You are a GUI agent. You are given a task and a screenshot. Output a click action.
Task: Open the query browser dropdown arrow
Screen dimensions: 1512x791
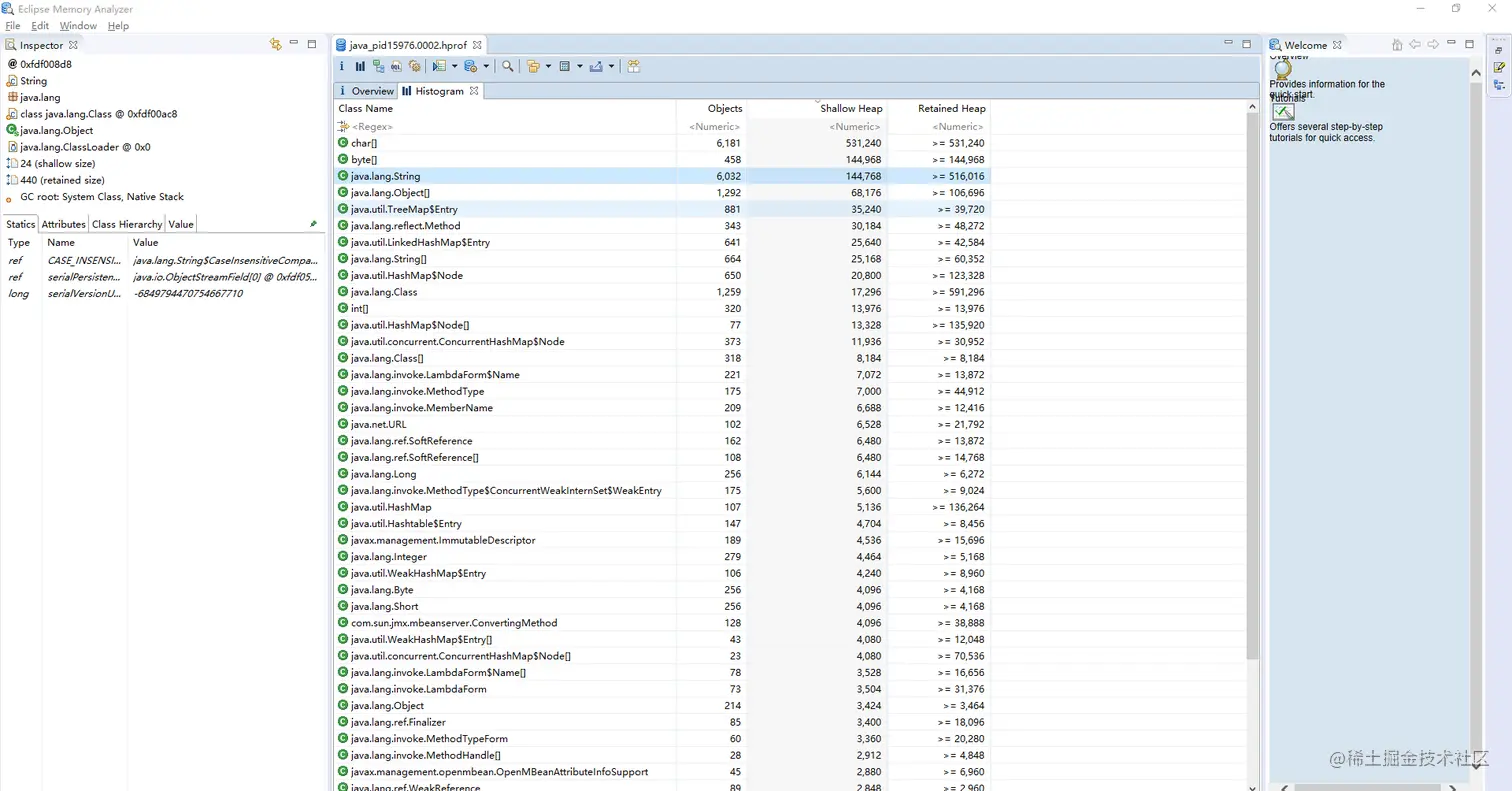(x=486, y=67)
